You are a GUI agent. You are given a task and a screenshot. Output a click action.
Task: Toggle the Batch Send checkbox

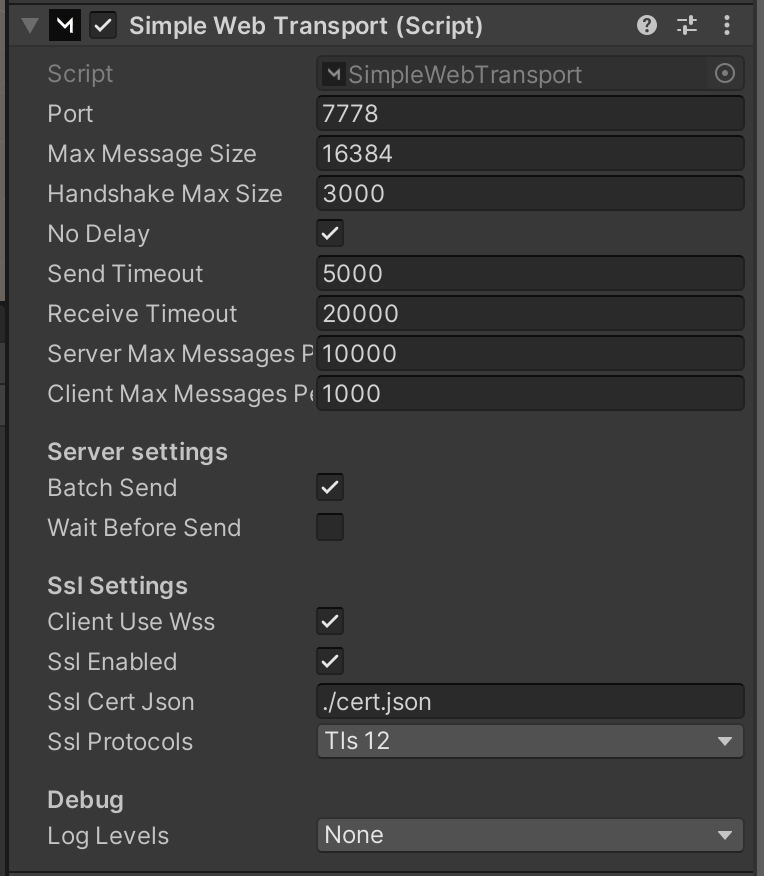(330, 488)
